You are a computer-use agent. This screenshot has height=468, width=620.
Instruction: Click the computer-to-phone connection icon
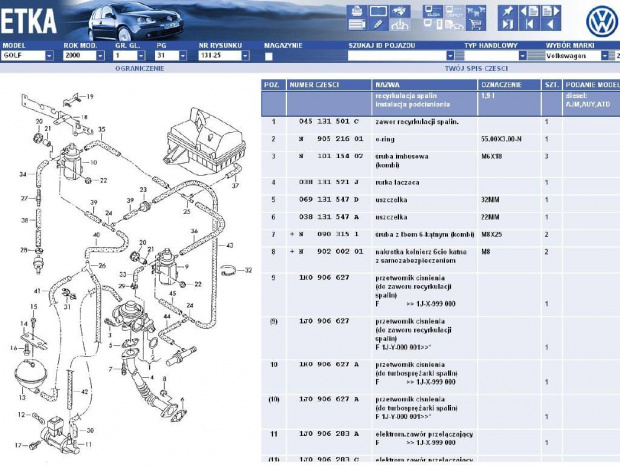click(x=433, y=25)
